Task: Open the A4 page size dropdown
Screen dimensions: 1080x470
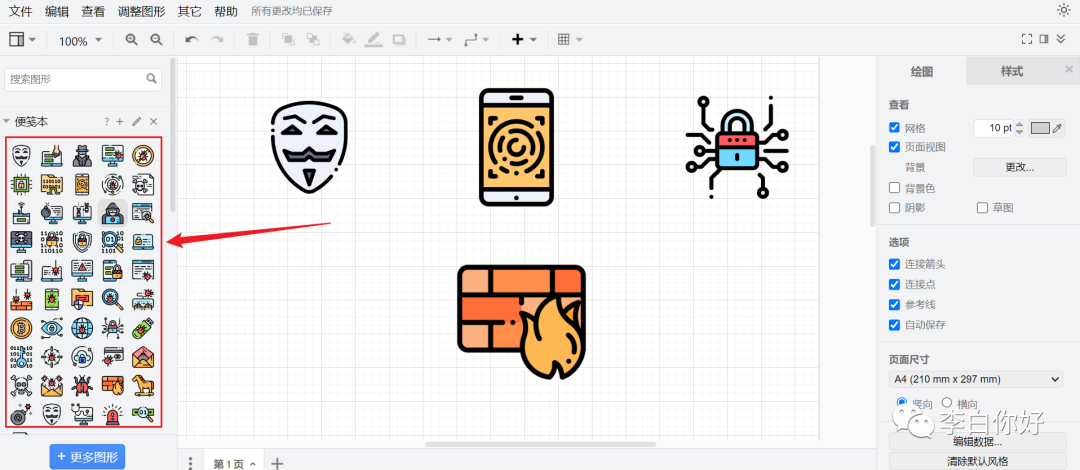Action: (976, 379)
